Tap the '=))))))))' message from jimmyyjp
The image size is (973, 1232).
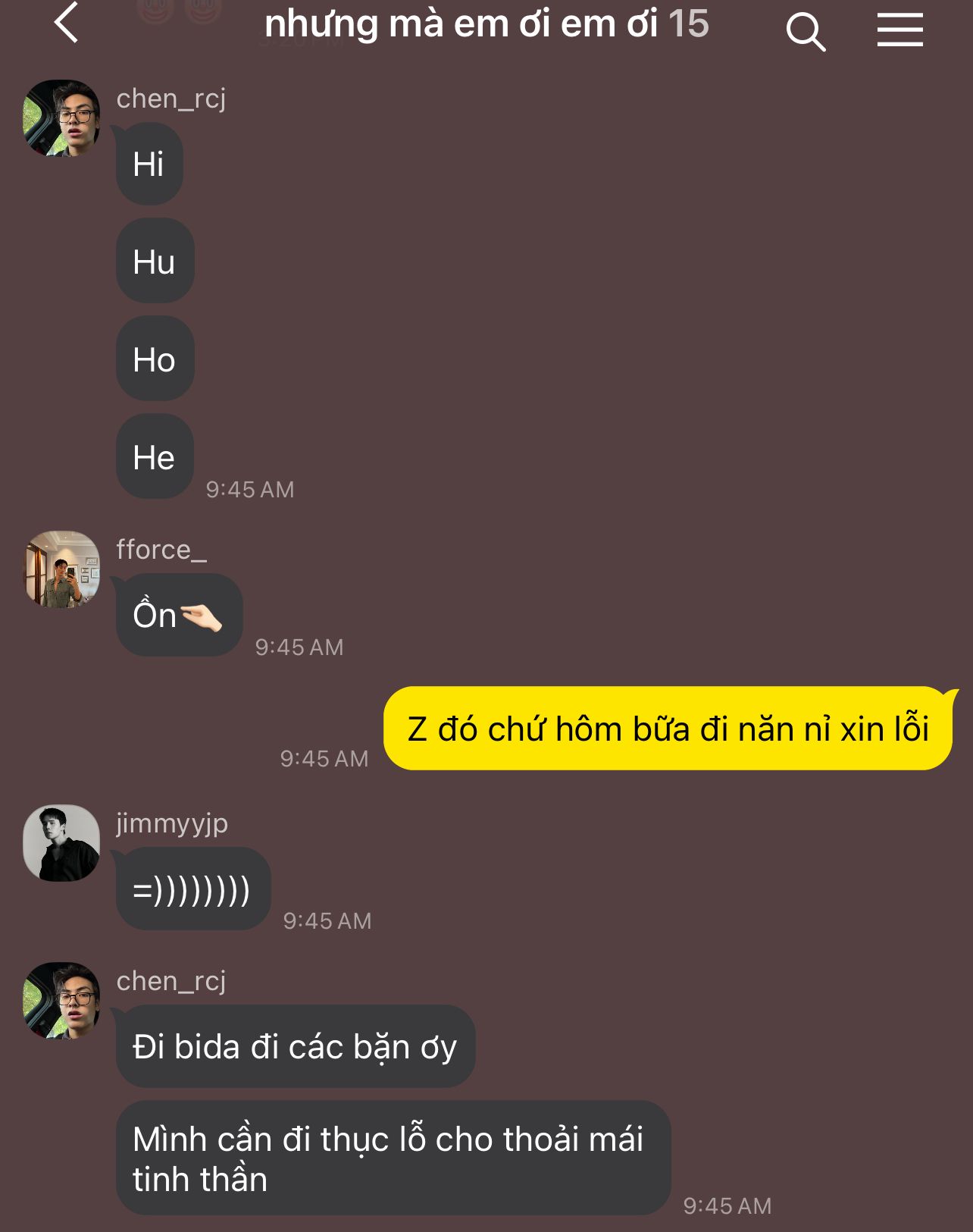coord(193,889)
